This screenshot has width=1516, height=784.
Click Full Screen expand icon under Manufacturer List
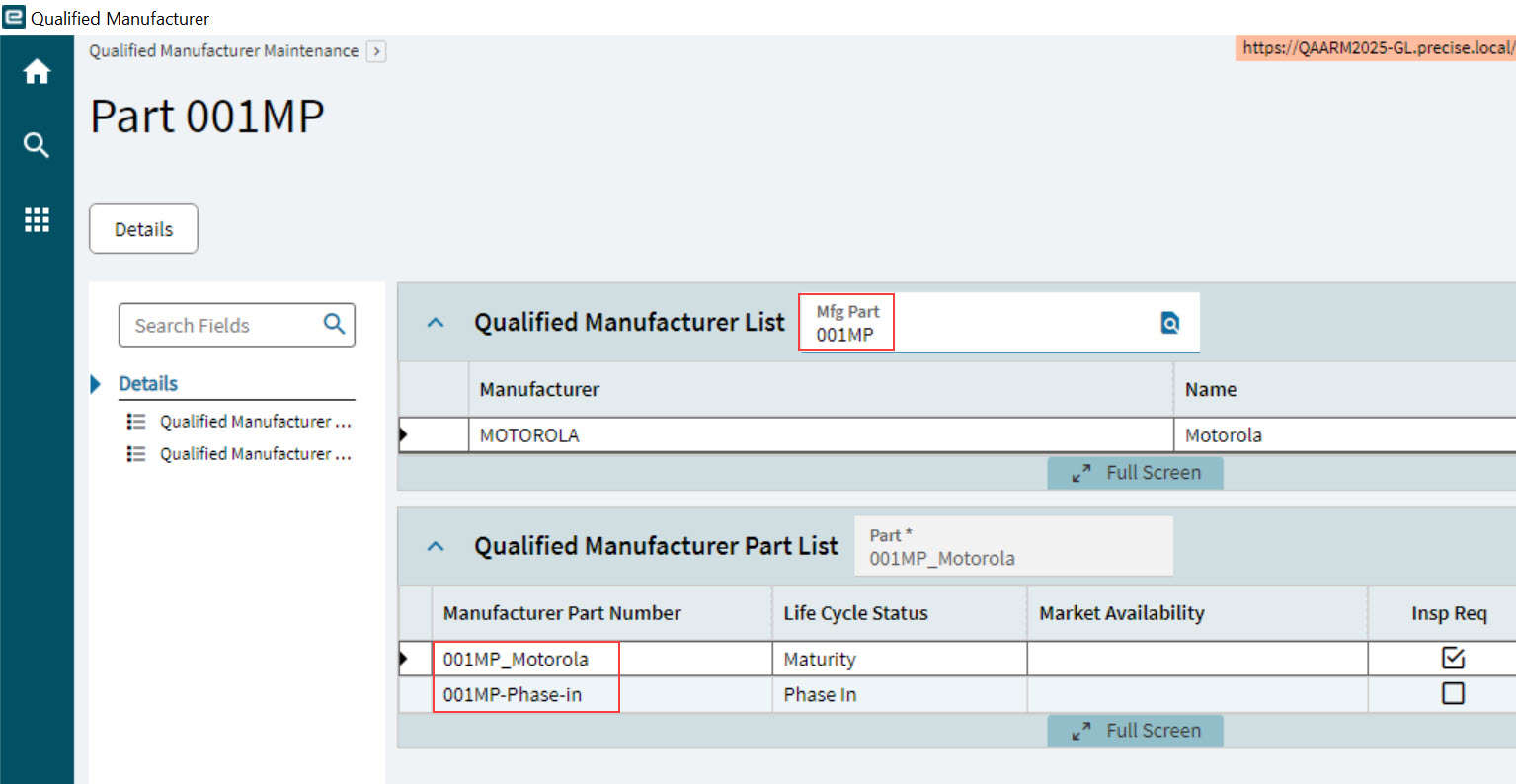(1082, 472)
